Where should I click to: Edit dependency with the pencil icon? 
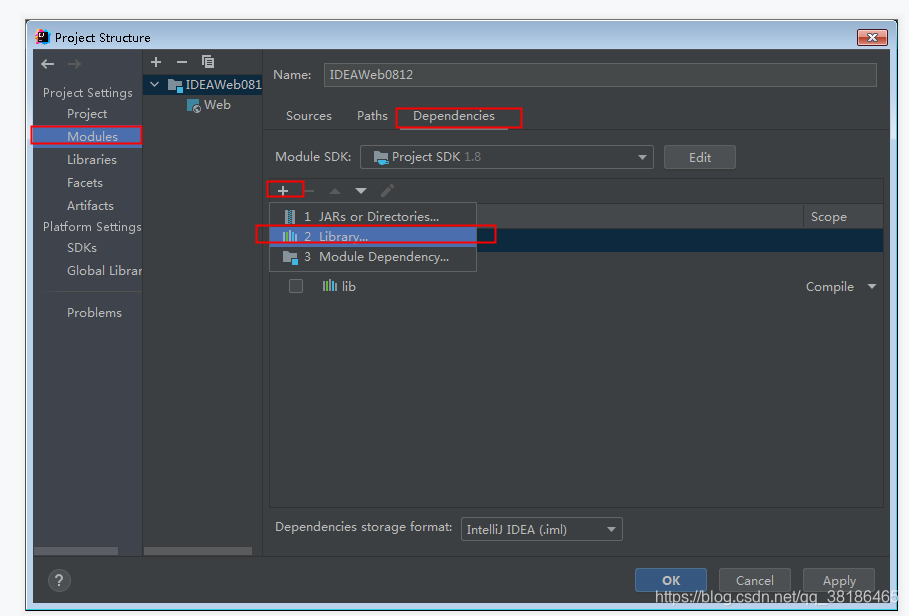[x=387, y=191]
